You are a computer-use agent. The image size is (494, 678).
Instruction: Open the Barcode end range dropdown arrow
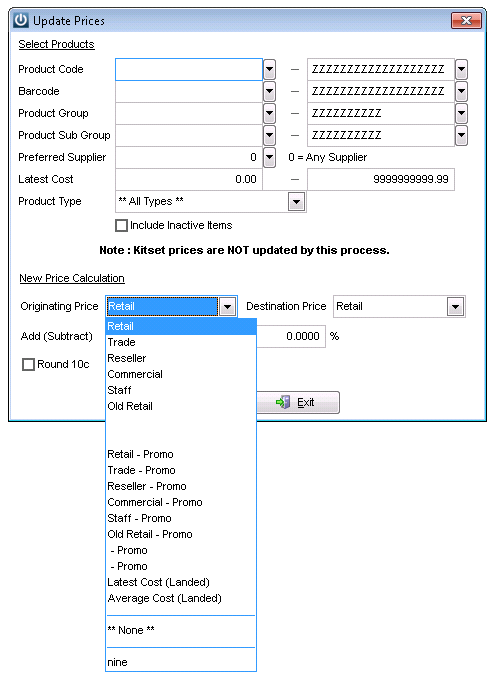pyautogui.click(x=462, y=91)
